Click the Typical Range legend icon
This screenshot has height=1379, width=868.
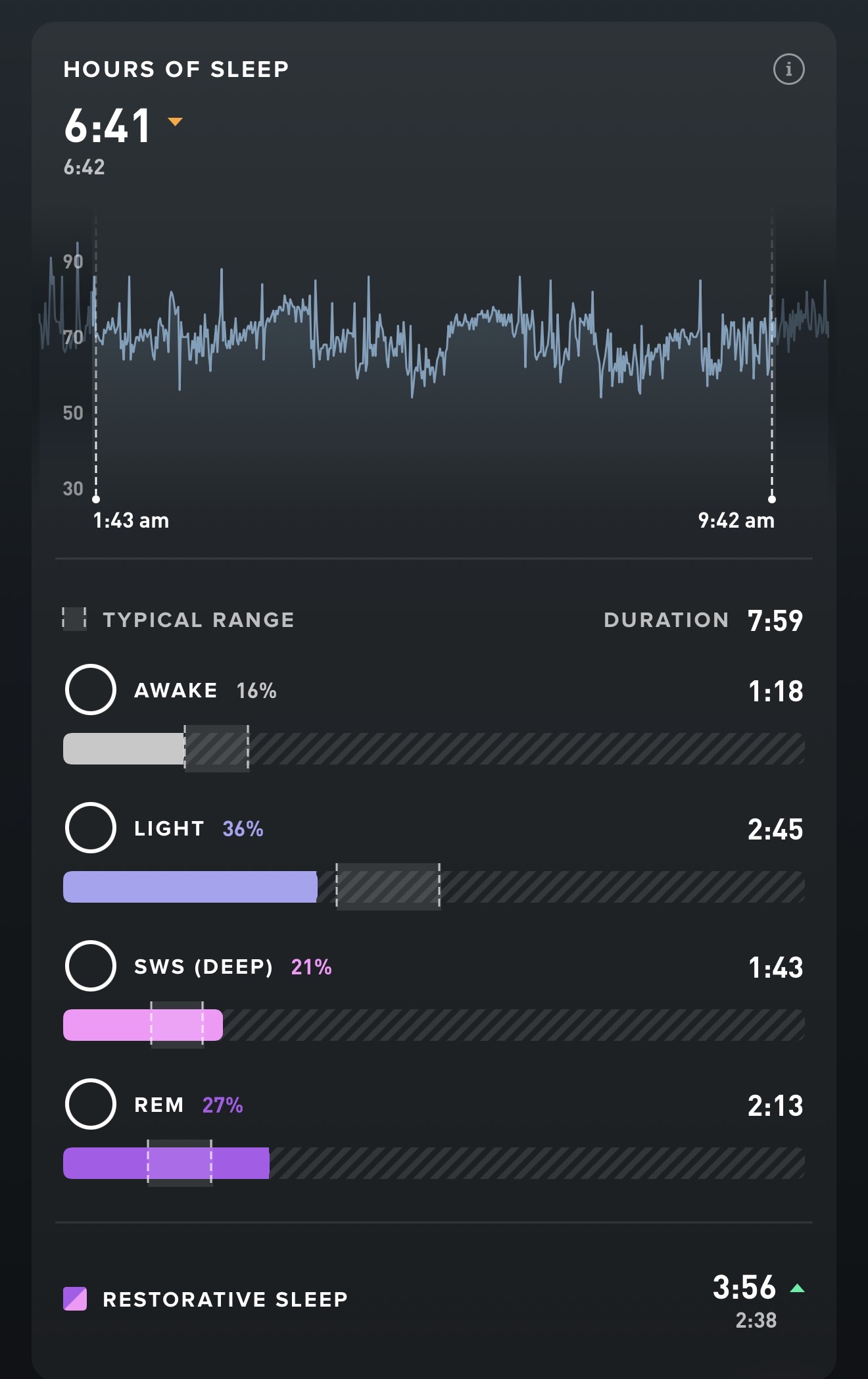[74, 619]
